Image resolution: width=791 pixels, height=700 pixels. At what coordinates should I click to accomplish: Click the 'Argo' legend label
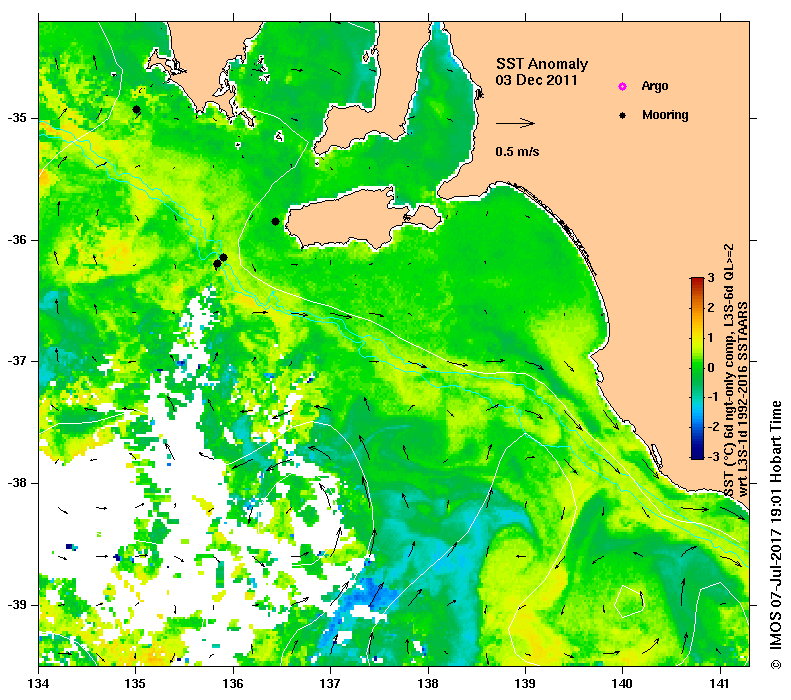tap(655, 86)
